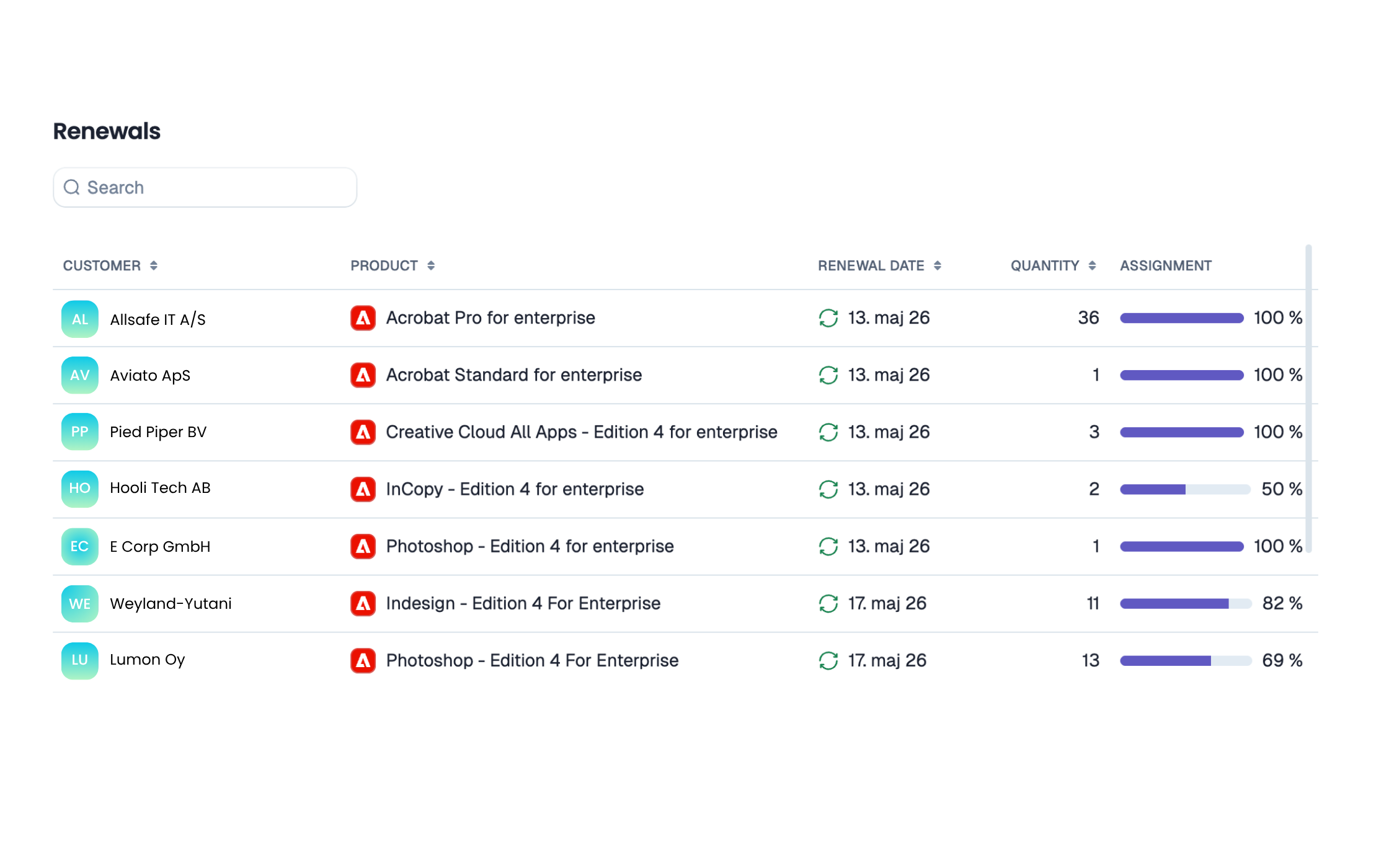This screenshot has width=1389, height=868.
Task: Open the Hooli Tech AB customer
Action: (160, 488)
